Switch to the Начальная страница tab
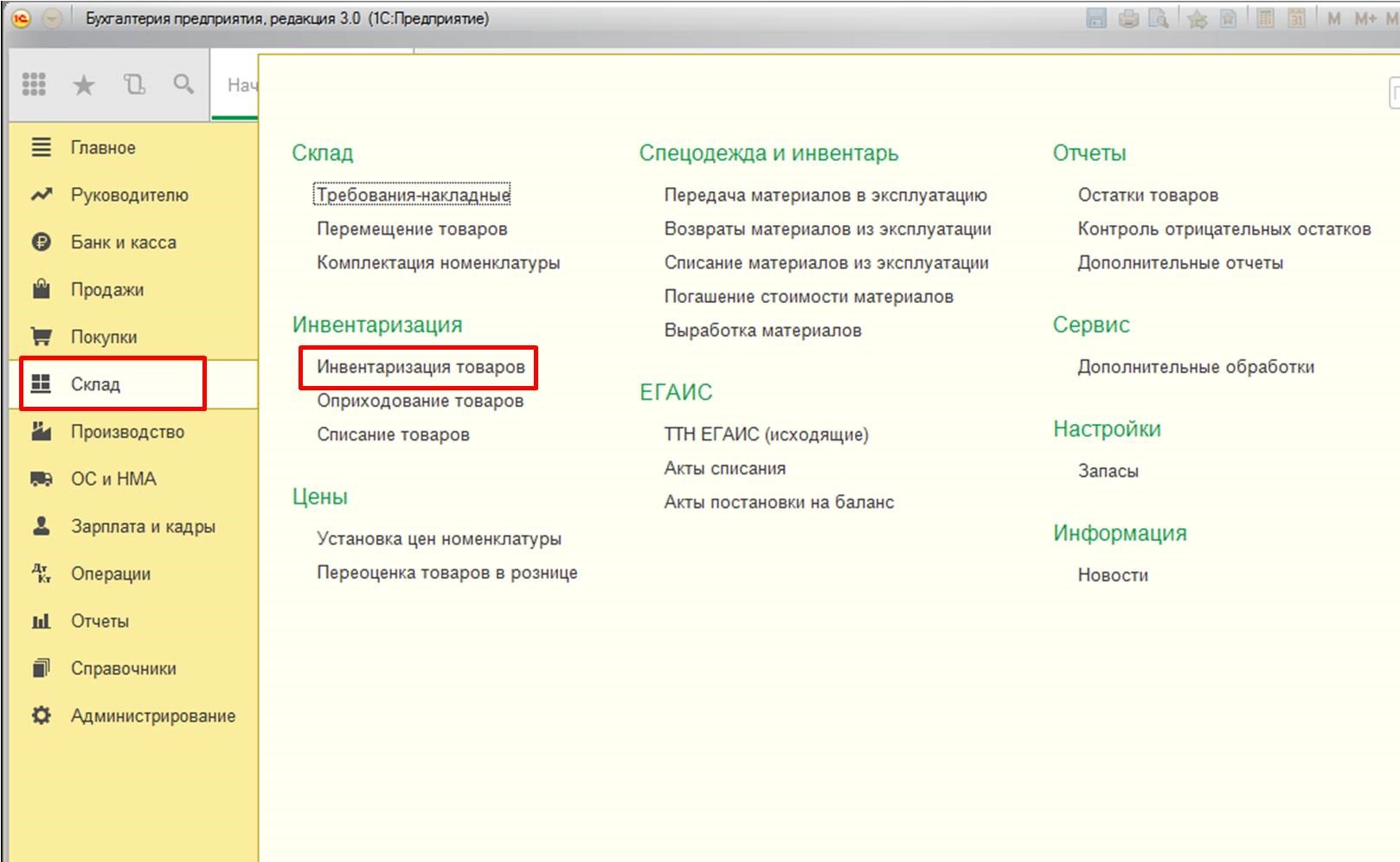The width and height of the screenshot is (1400, 862). 235,85
